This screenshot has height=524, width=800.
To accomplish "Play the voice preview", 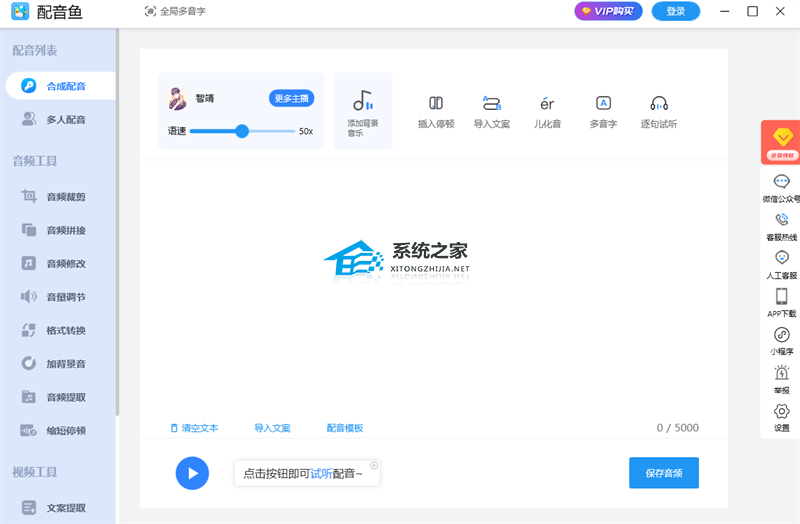I will click(192, 473).
